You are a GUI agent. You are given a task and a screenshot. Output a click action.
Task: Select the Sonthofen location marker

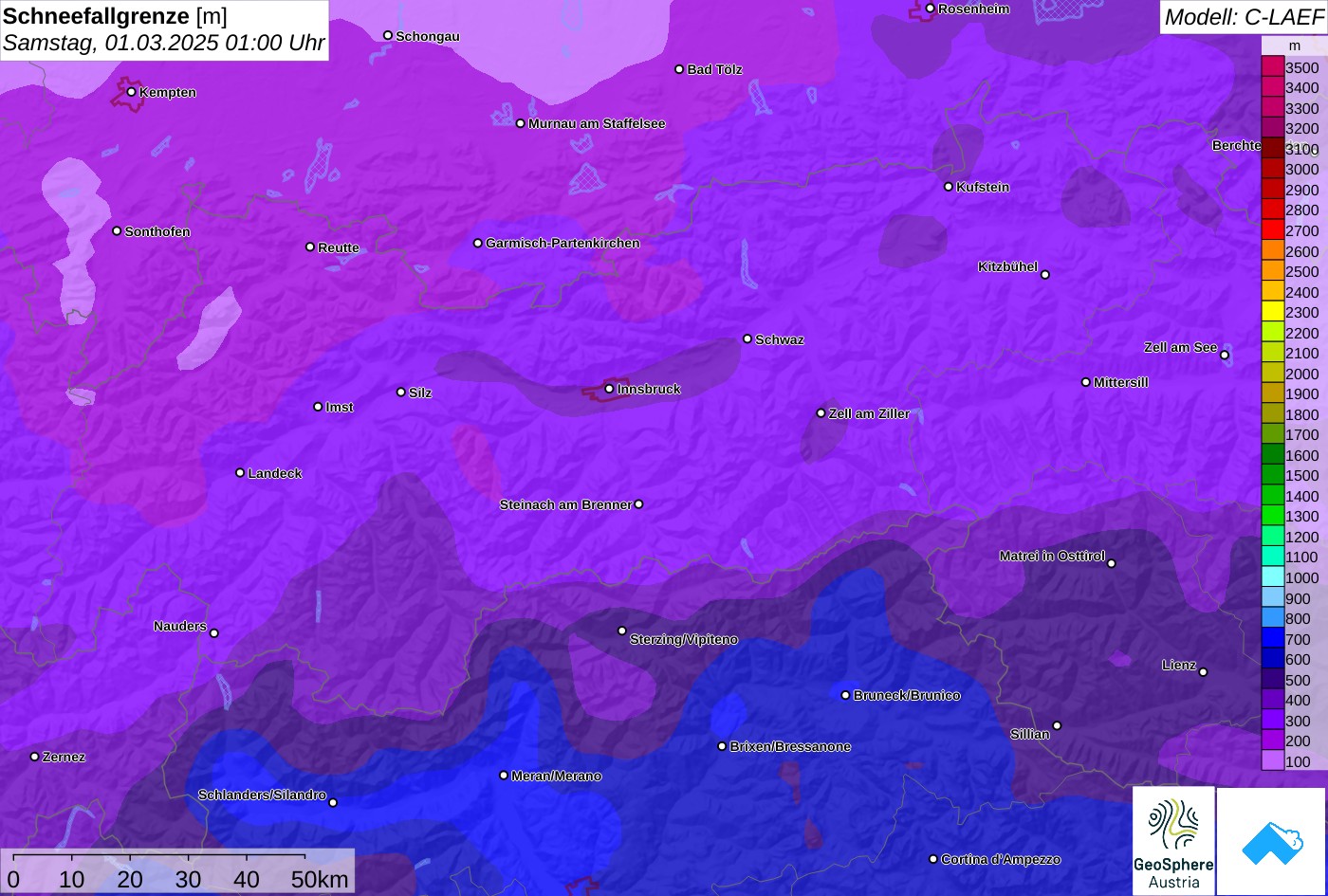[x=117, y=231]
